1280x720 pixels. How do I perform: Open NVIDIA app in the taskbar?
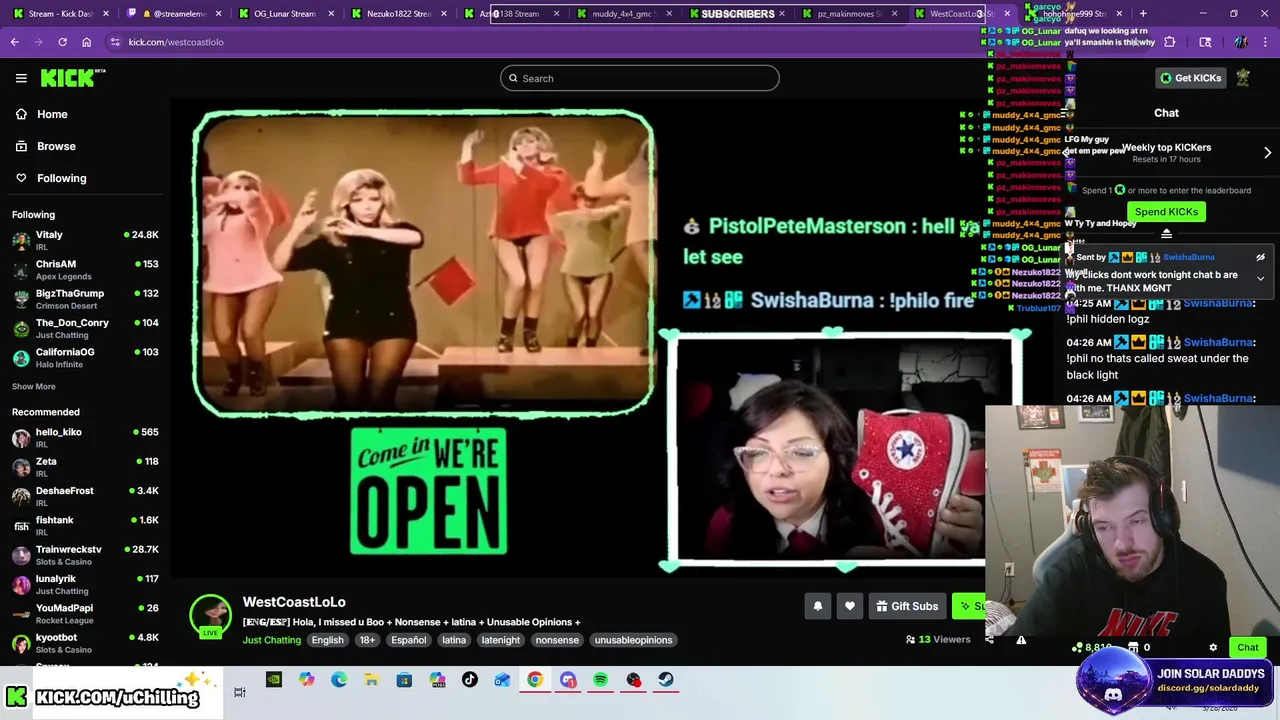pyautogui.click(x=273, y=680)
